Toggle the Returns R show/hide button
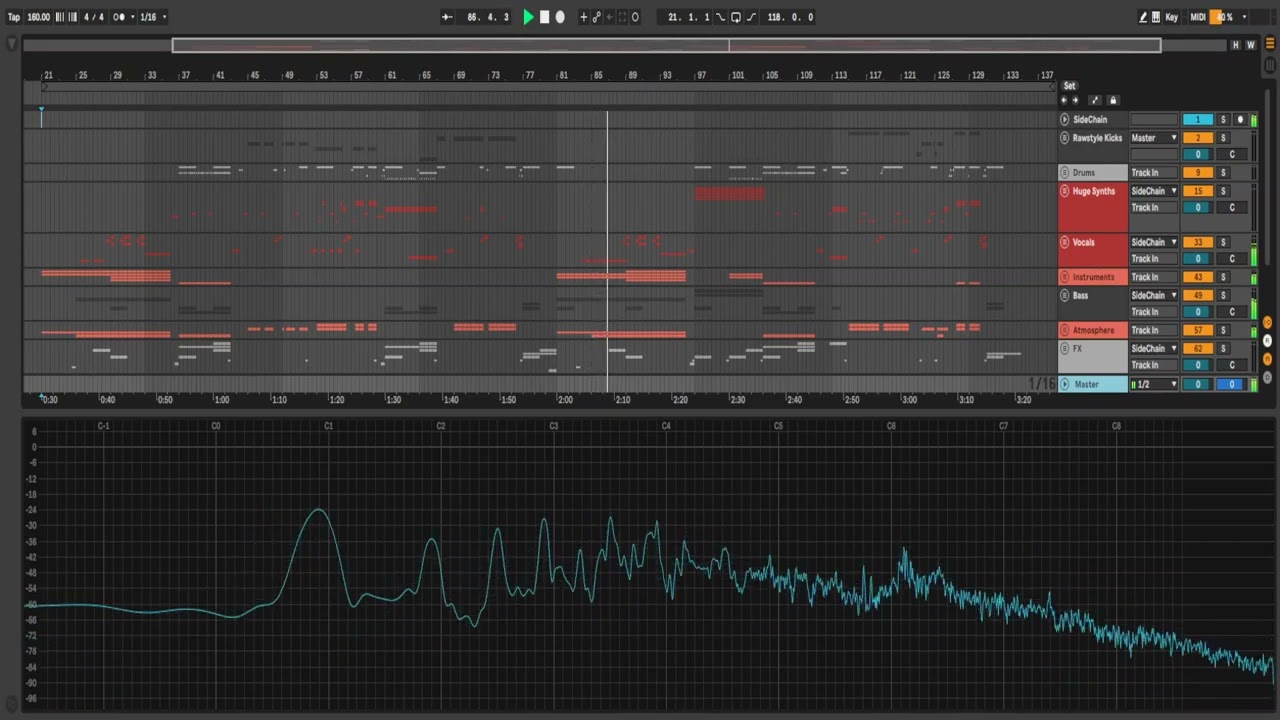This screenshot has height=720, width=1280. (x=1267, y=340)
